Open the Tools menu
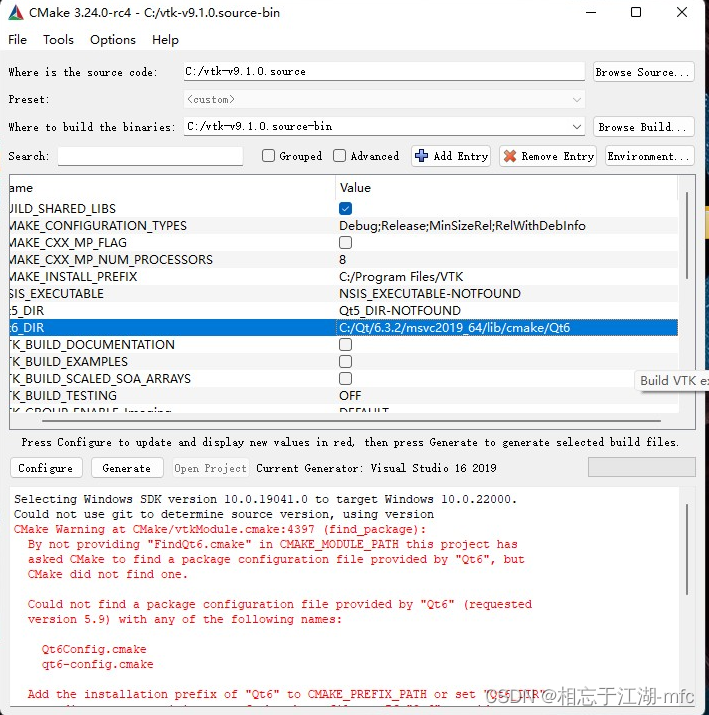The image size is (709, 715). [x=58, y=40]
